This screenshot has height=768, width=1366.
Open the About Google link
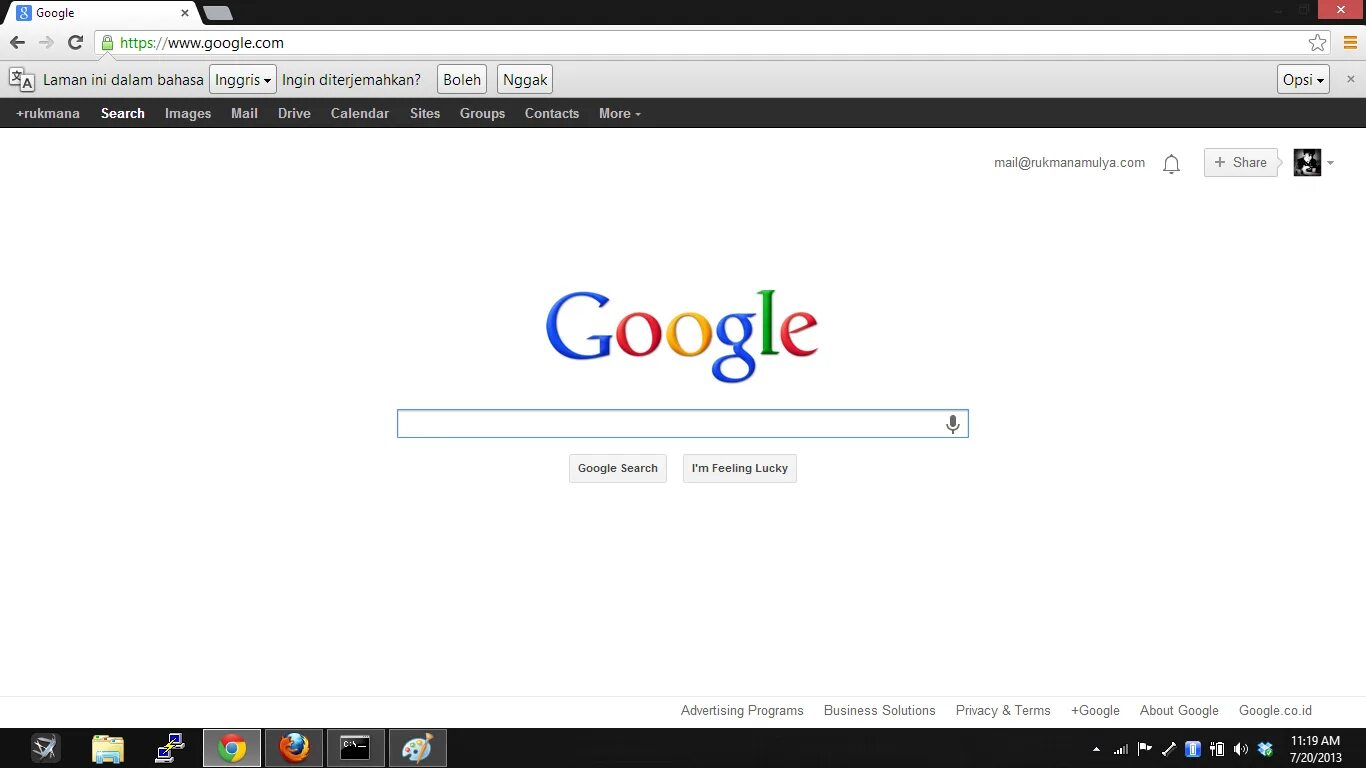tap(1179, 711)
